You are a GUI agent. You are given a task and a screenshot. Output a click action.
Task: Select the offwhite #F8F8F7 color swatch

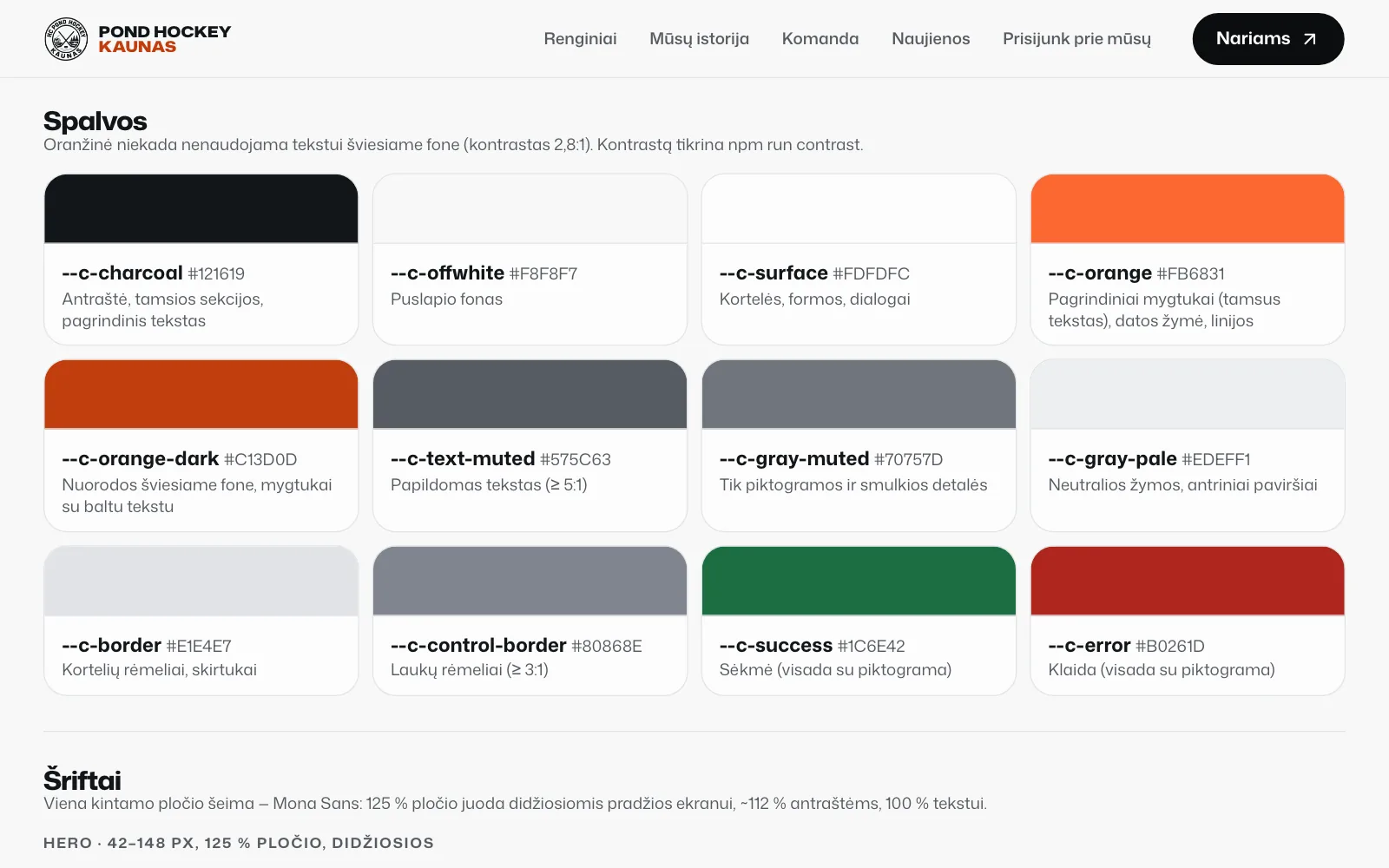tap(530, 208)
